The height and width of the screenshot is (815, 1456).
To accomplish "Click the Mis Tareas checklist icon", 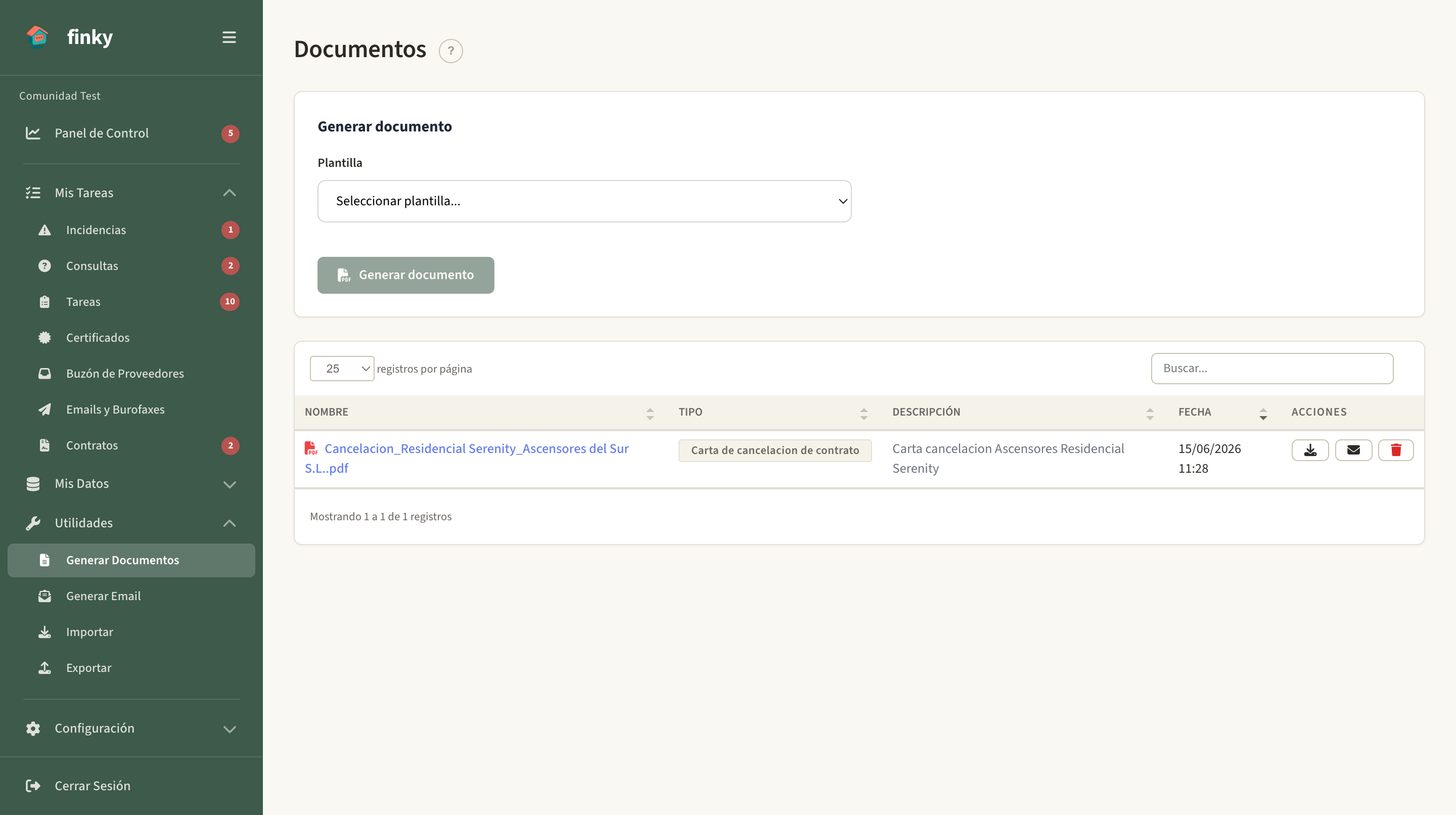I will (33, 193).
